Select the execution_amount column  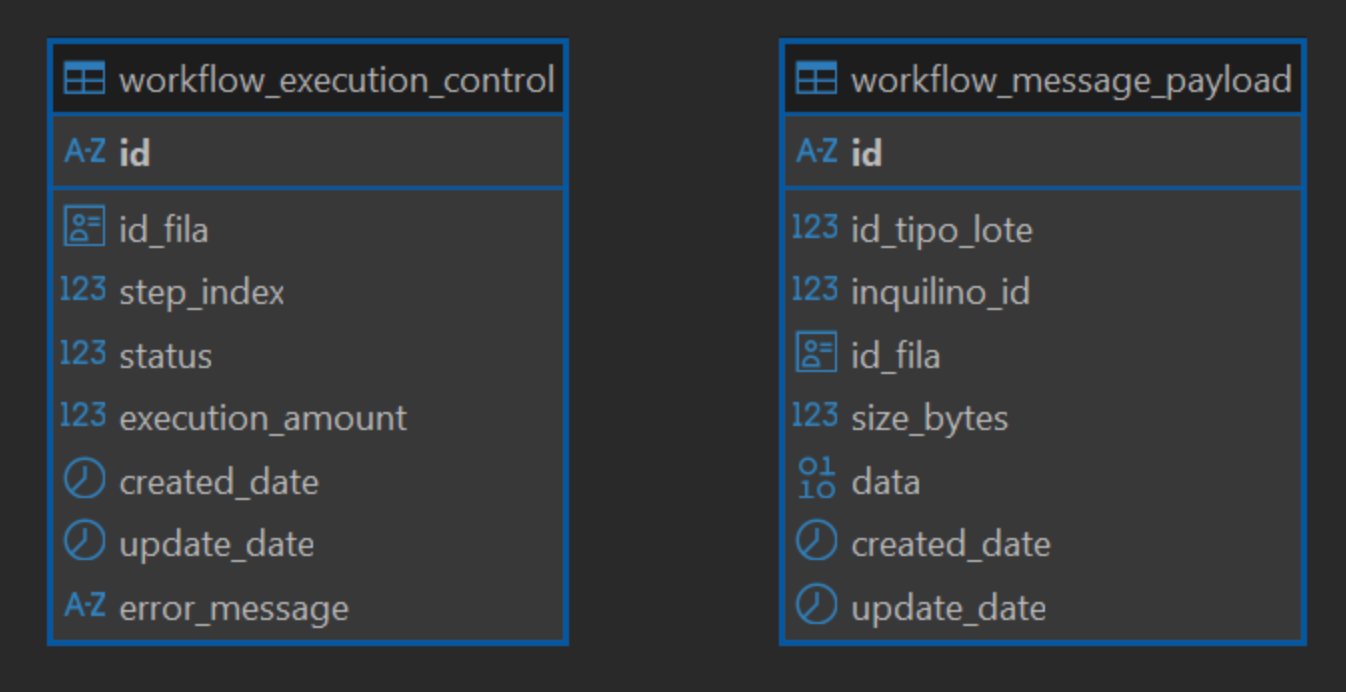[x=263, y=418]
